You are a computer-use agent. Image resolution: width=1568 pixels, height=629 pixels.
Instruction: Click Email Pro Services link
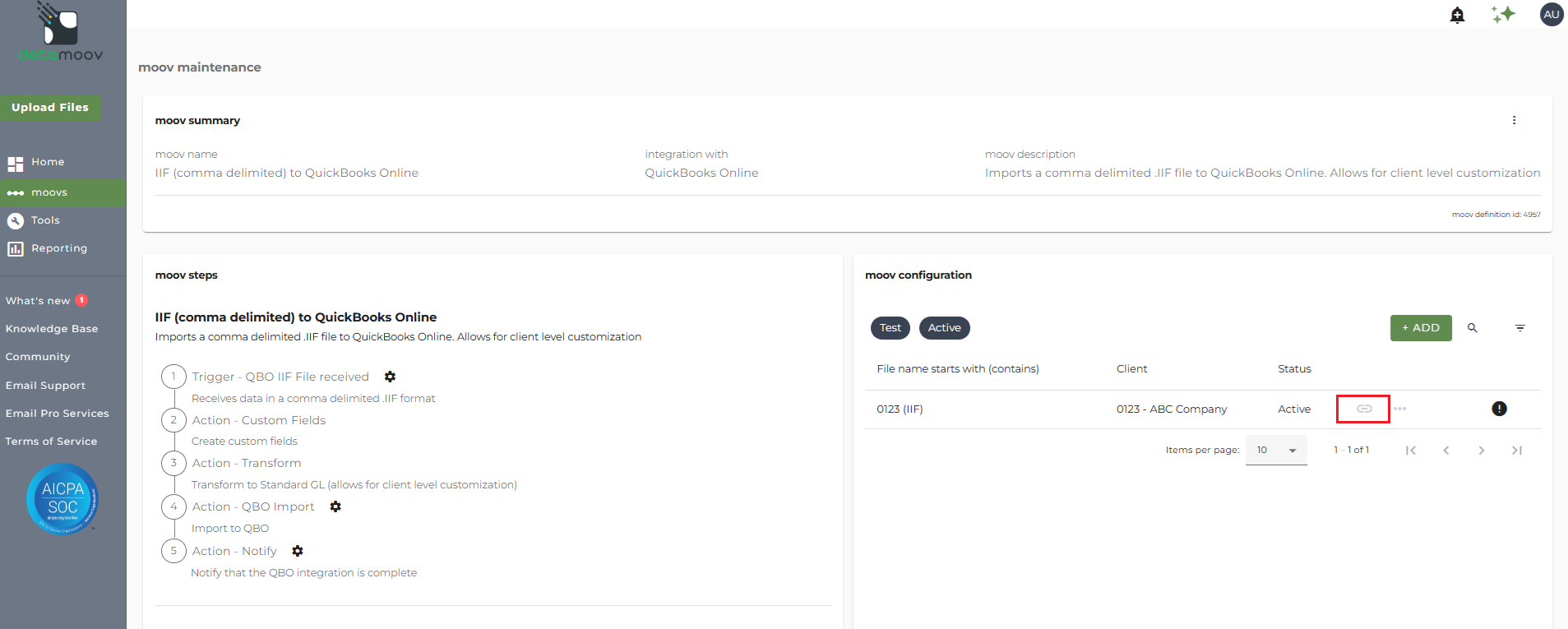click(x=58, y=414)
